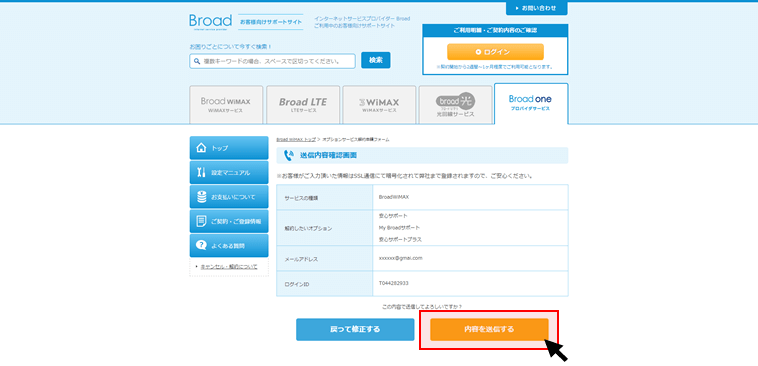This screenshot has width=758, height=366.
Task: Submit with 内容を送信する orange button
Action: [489, 329]
